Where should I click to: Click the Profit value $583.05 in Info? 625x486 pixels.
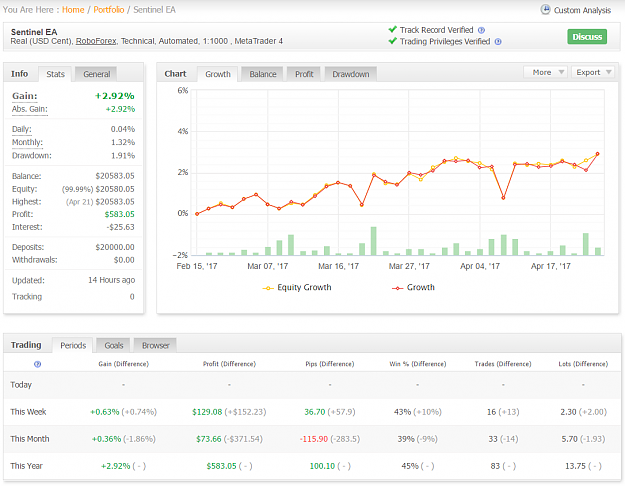coord(120,214)
